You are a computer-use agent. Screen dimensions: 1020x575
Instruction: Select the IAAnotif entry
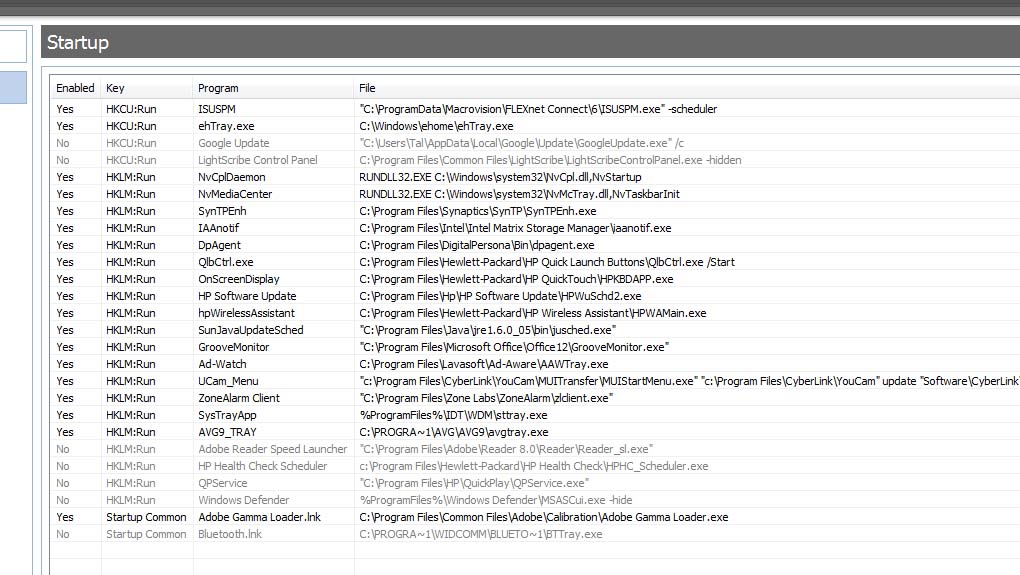pos(219,228)
